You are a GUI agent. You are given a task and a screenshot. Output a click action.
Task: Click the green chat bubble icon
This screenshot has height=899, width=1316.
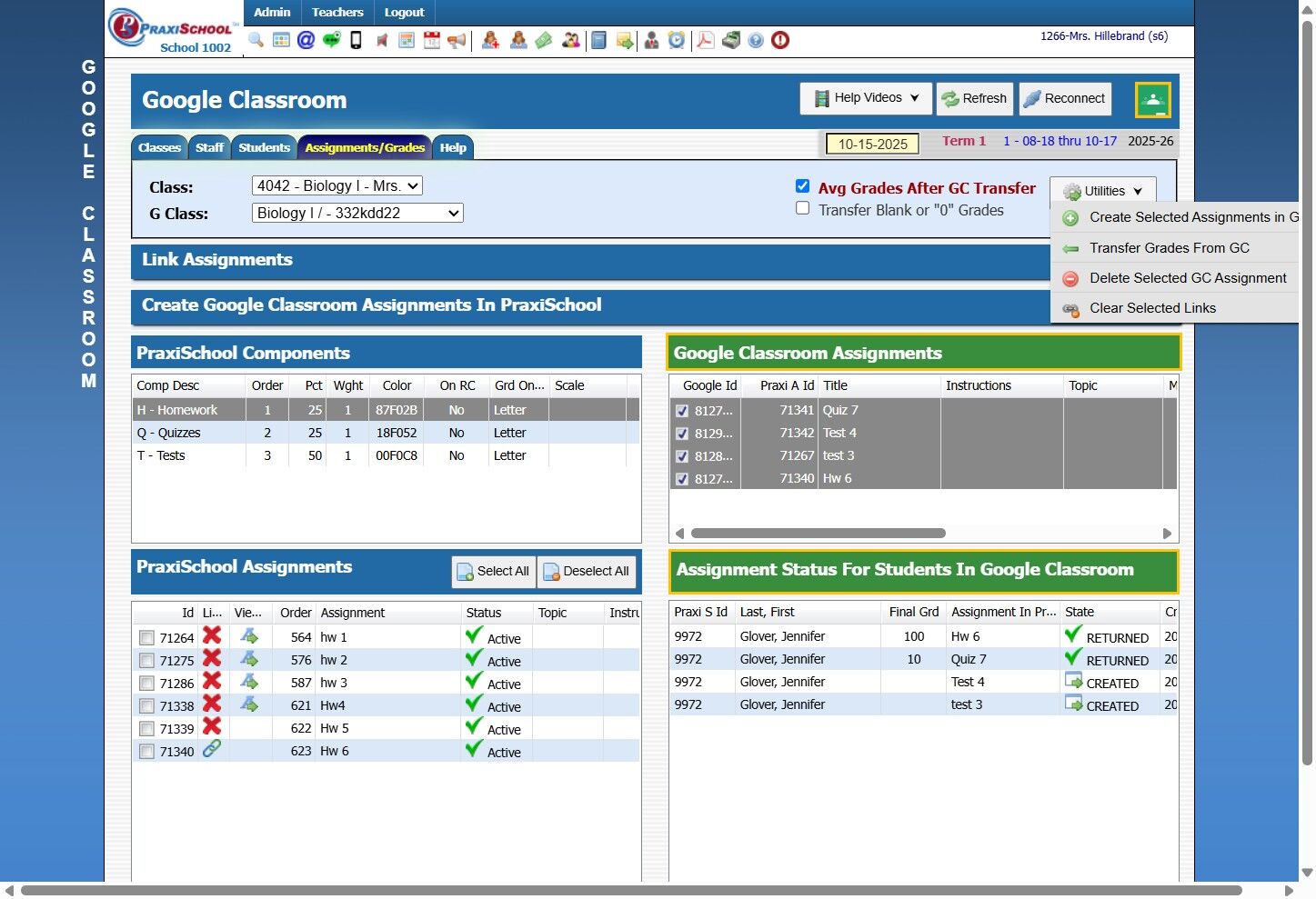[x=331, y=40]
